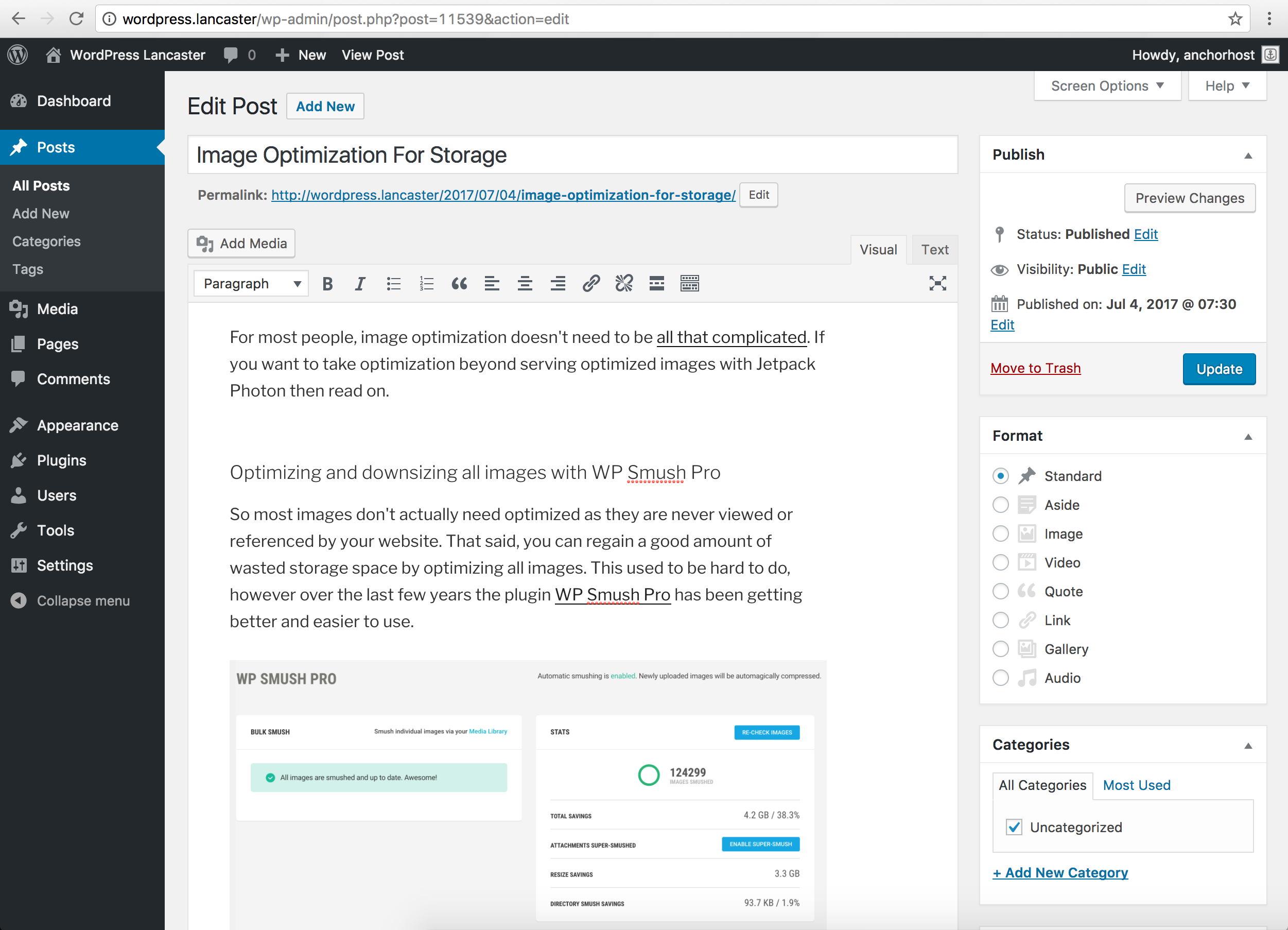This screenshot has height=930, width=1288.
Task: Select Image post format
Action: (x=1001, y=534)
